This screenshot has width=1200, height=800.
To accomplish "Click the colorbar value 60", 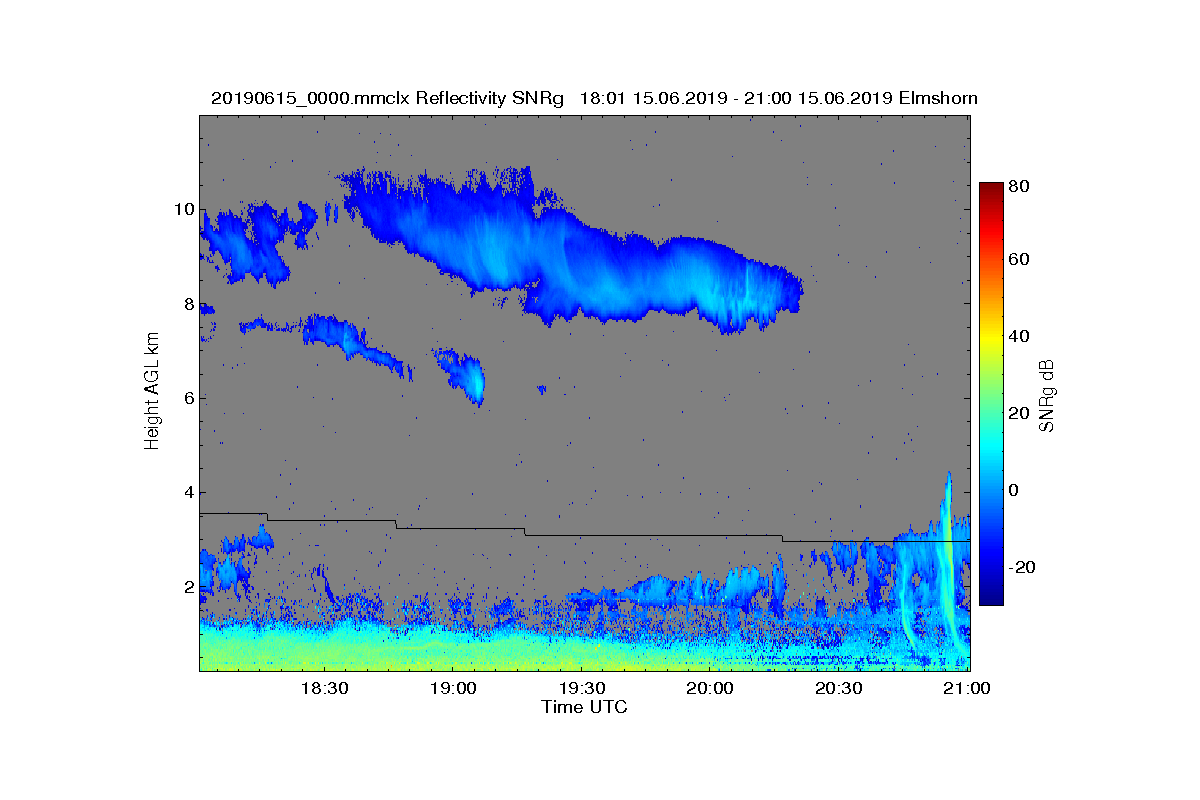I will tap(1020, 260).
